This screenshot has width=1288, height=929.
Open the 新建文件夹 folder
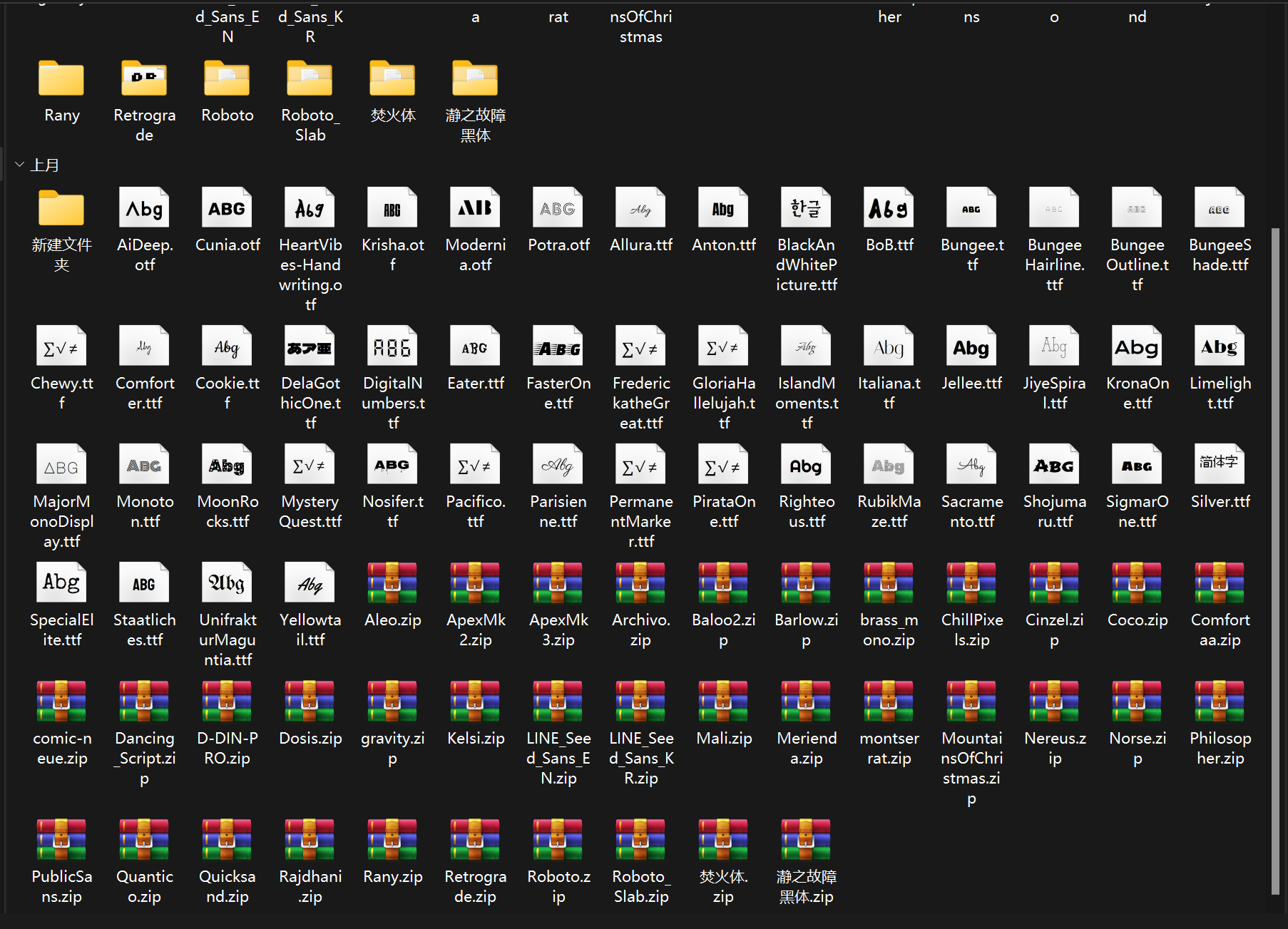tap(61, 208)
